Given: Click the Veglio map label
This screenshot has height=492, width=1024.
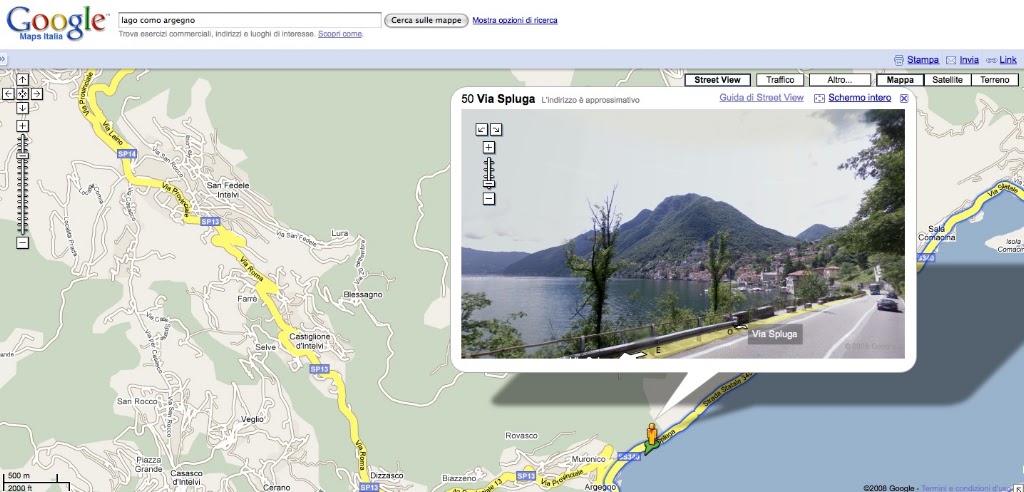Looking at the screenshot, I should pos(252,419).
